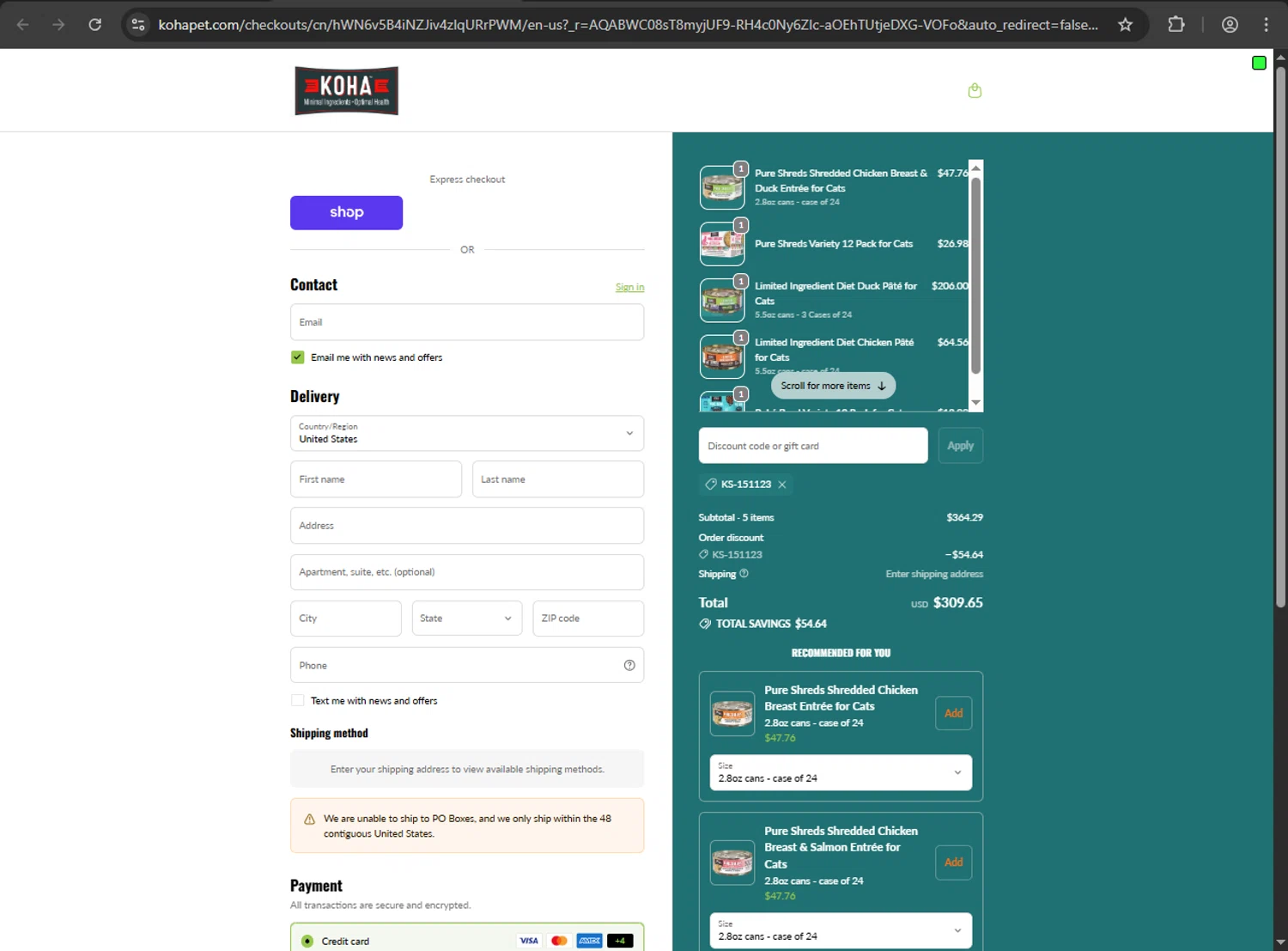Image resolution: width=1288 pixels, height=951 pixels.
Task: Click the +4 more payment methods badge
Action: click(x=620, y=941)
